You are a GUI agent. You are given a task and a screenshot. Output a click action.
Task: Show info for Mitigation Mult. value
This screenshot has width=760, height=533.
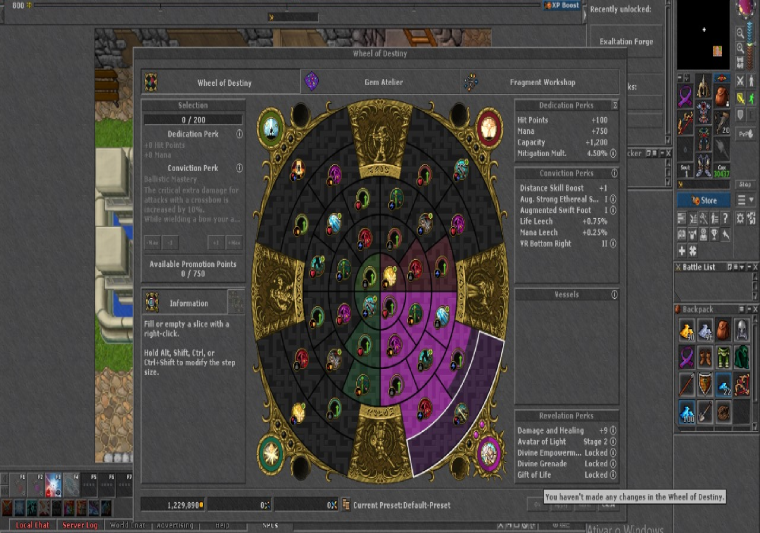pos(613,153)
